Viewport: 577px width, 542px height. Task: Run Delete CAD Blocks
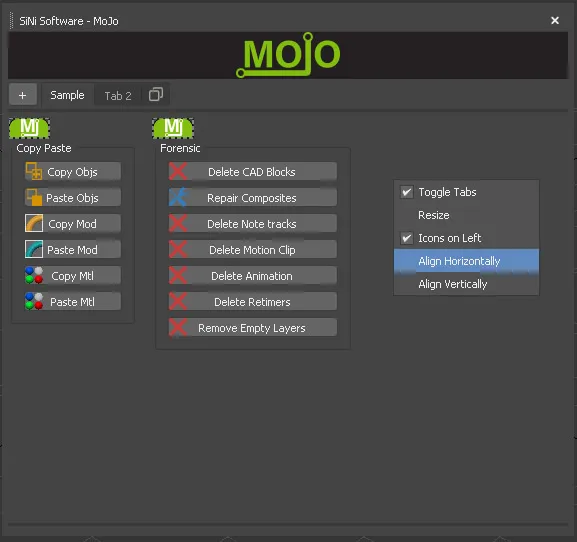pyautogui.click(x=253, y=171)
